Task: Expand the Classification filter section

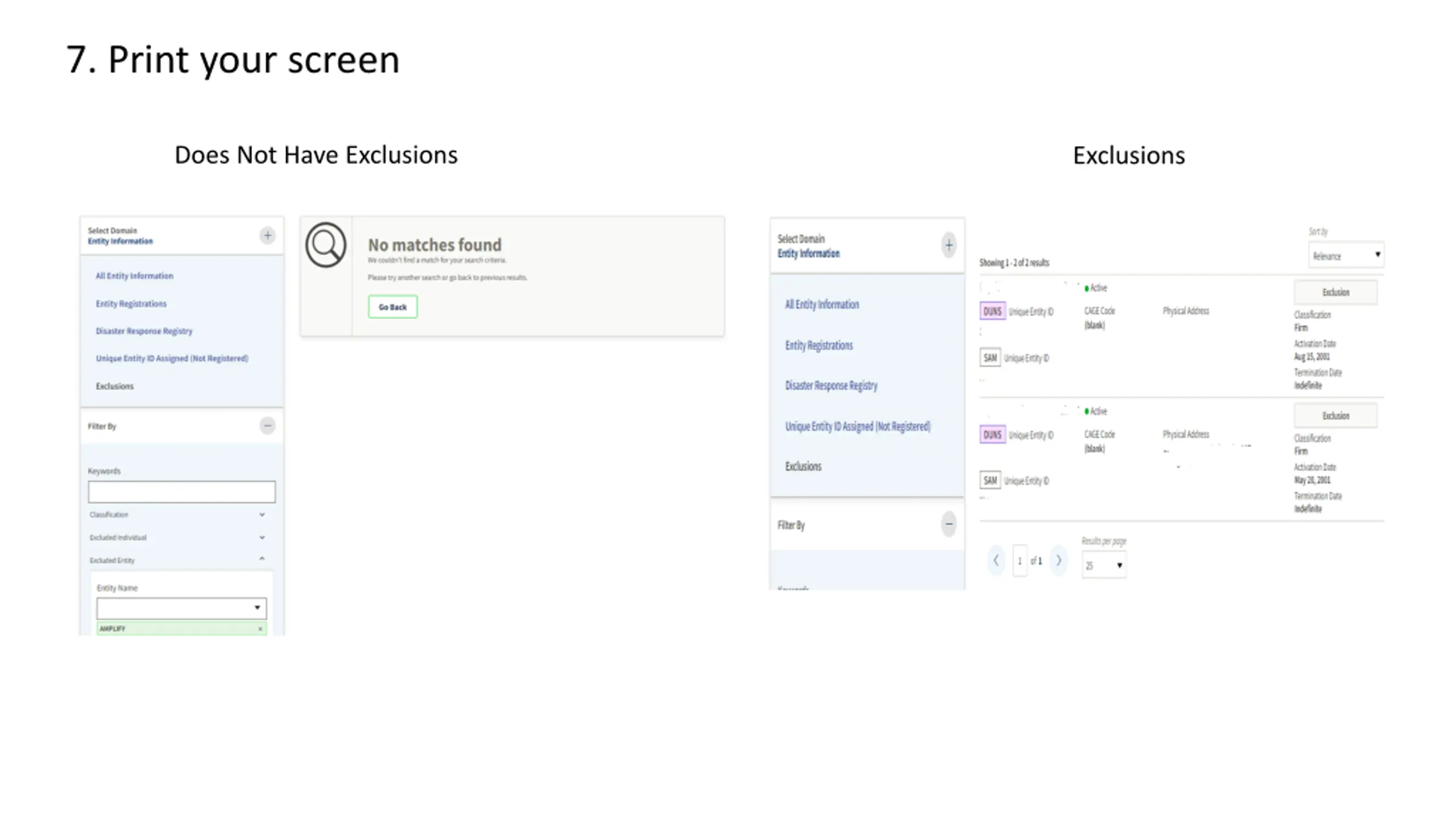Action: [177, 515]
